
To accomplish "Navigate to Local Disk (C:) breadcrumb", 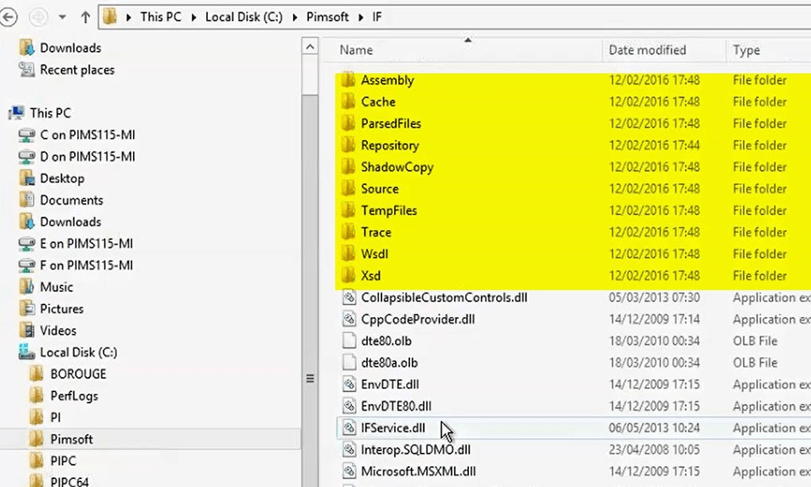I will pos(244,17).
